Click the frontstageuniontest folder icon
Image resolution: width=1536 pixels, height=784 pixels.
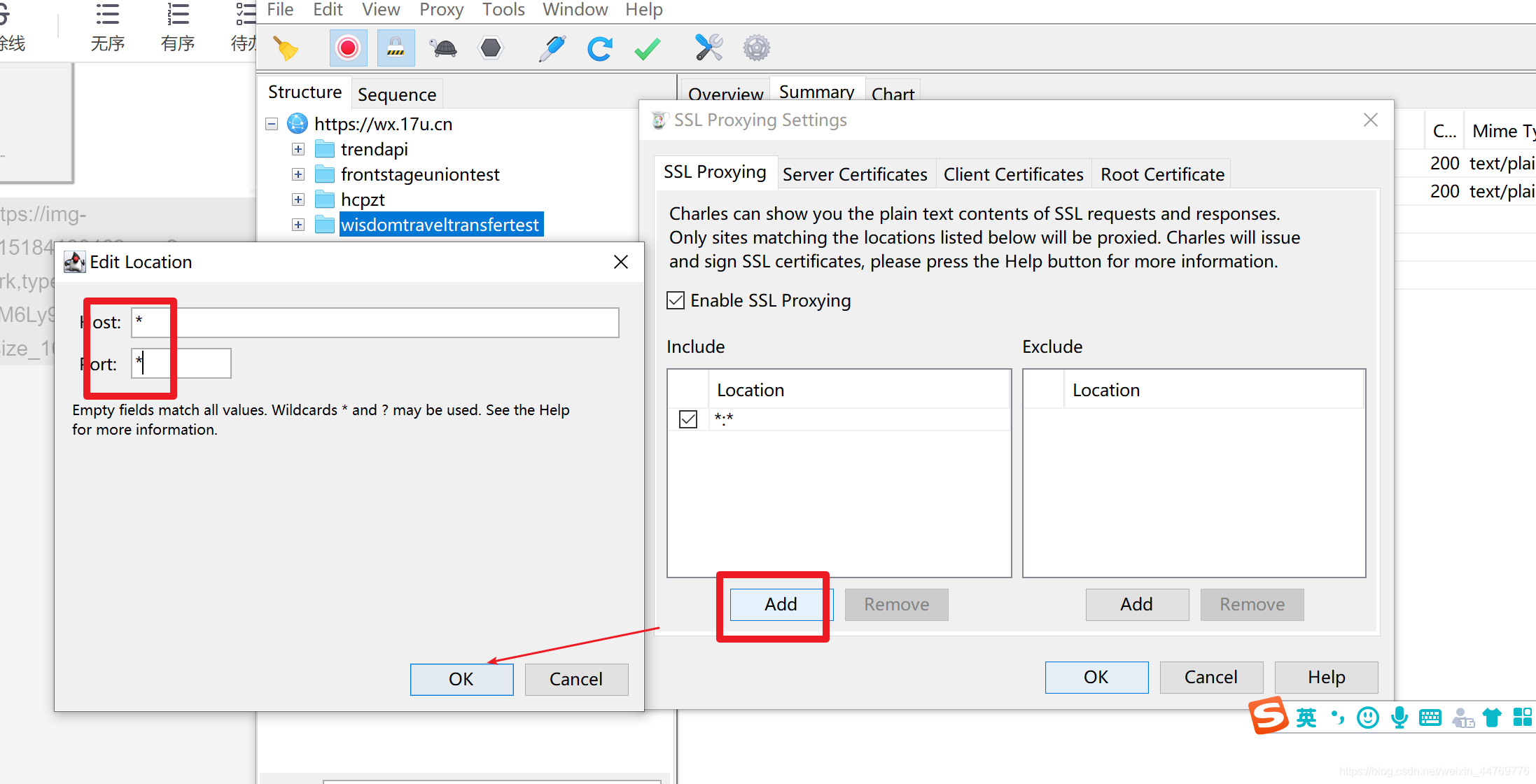point(325,174)
